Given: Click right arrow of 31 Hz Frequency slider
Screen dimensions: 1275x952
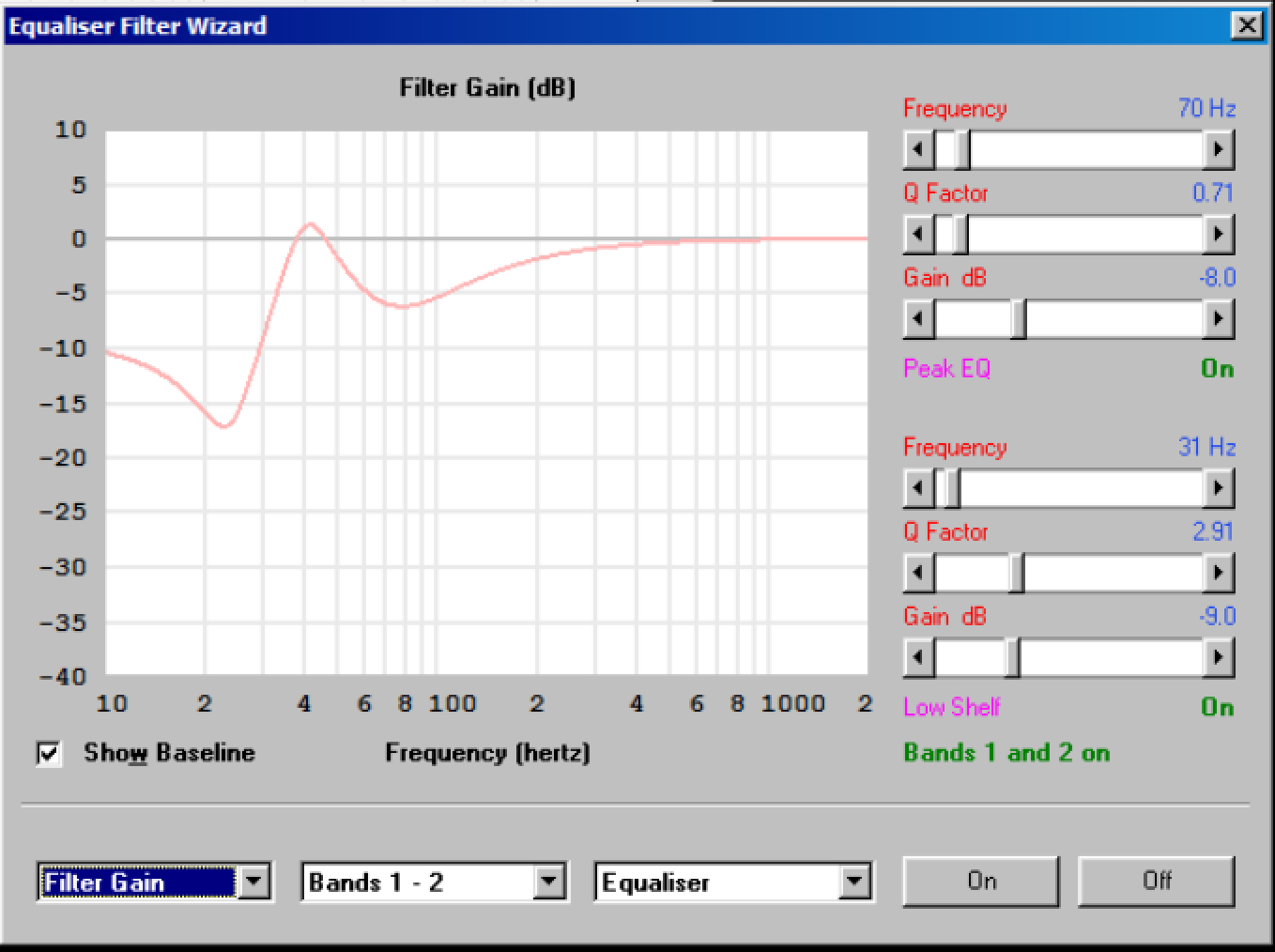Looking at the screenshot, I should coord(1218,488).
